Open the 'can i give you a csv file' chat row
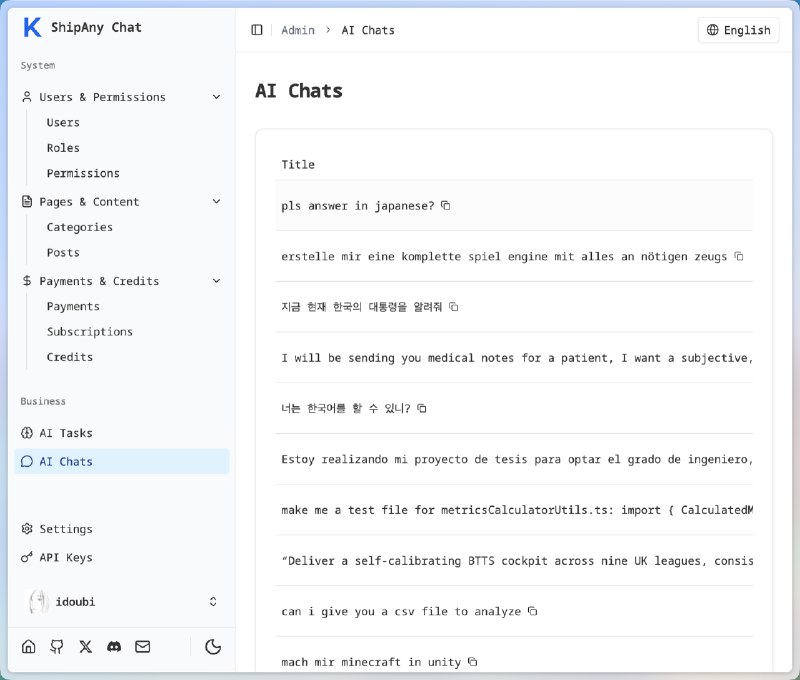The height and width of the screenshot is (680, 800). point(401,611)
